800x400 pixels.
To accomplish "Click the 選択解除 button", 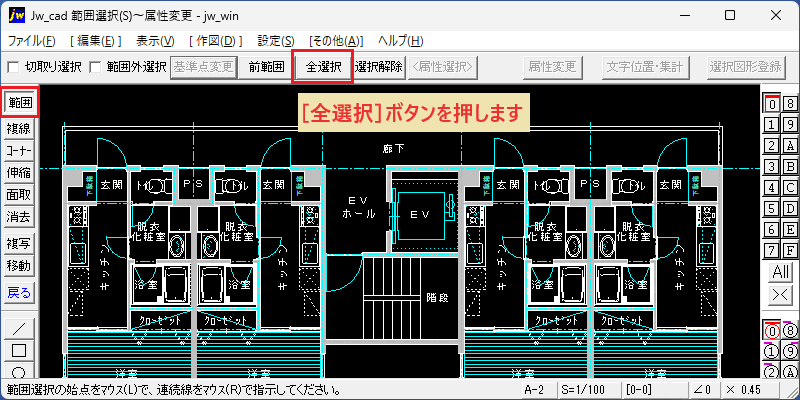I will point(379,67).
